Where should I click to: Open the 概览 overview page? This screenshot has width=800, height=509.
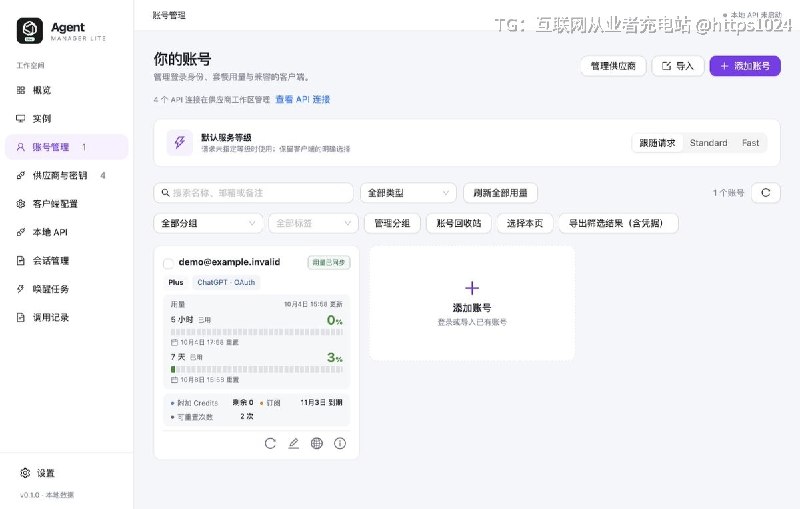click(66, 90)
